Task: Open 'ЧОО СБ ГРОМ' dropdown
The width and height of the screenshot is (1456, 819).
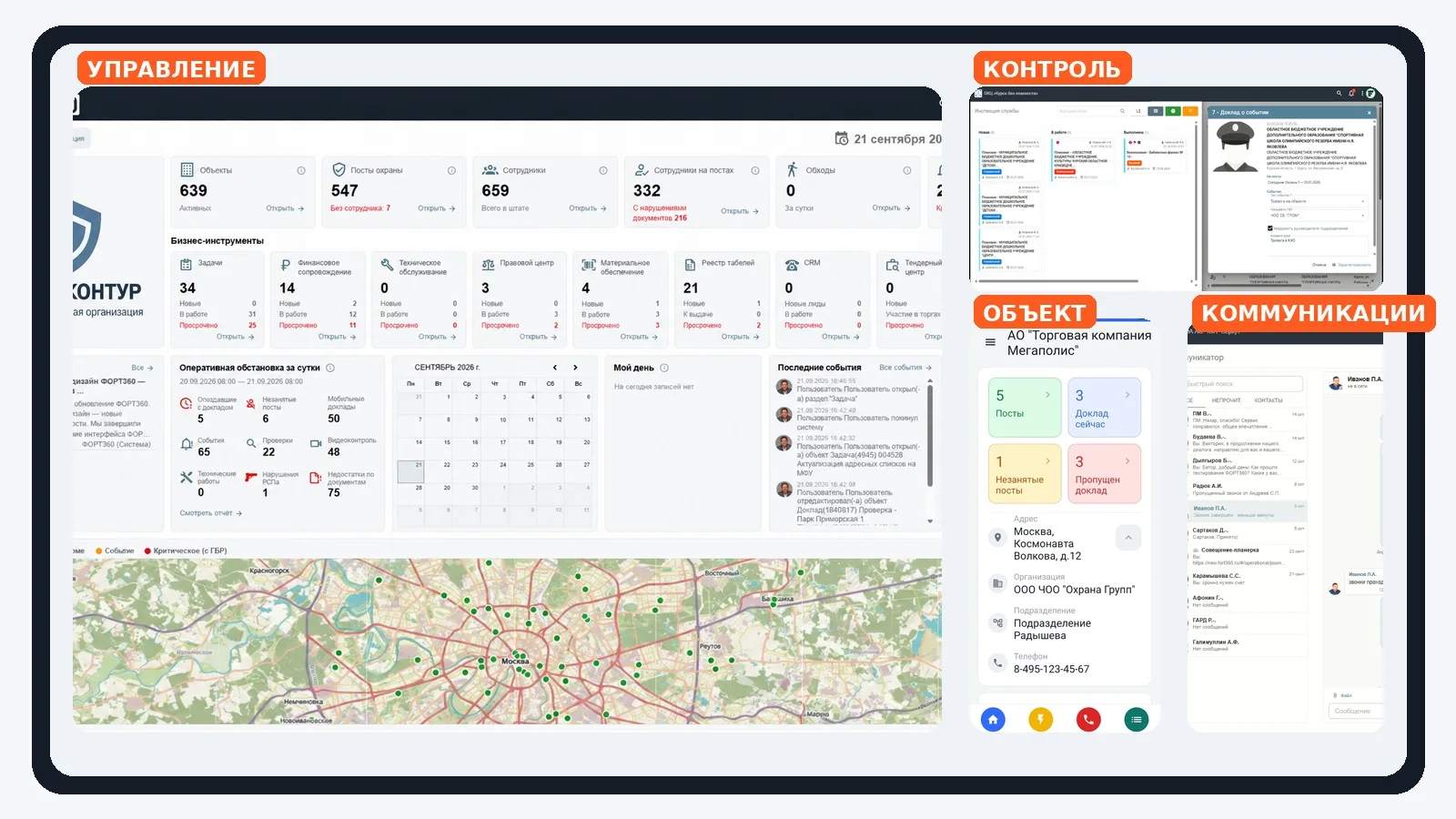Action: coord(1318,216)
